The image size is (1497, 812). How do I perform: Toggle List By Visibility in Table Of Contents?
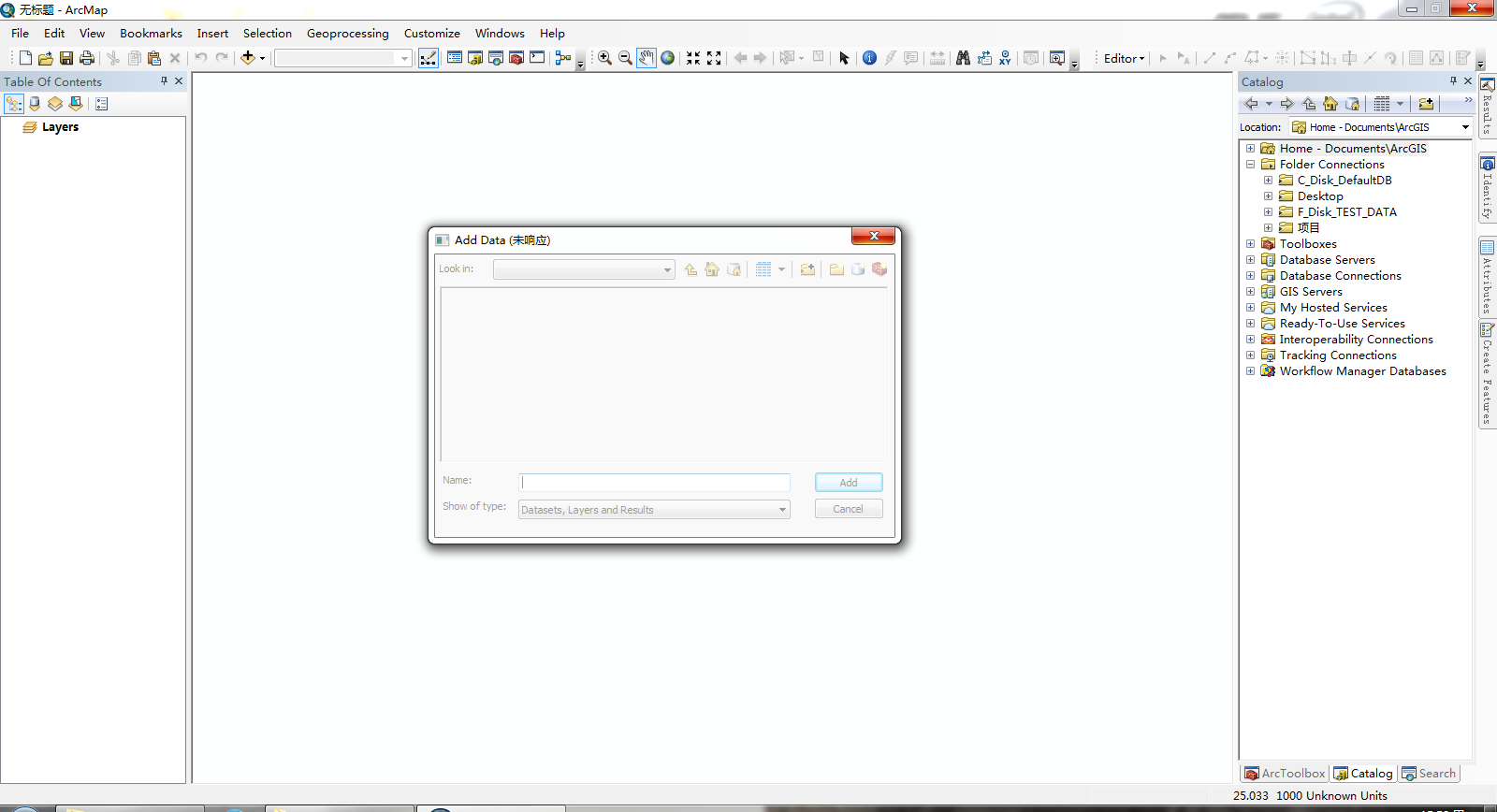55,104
